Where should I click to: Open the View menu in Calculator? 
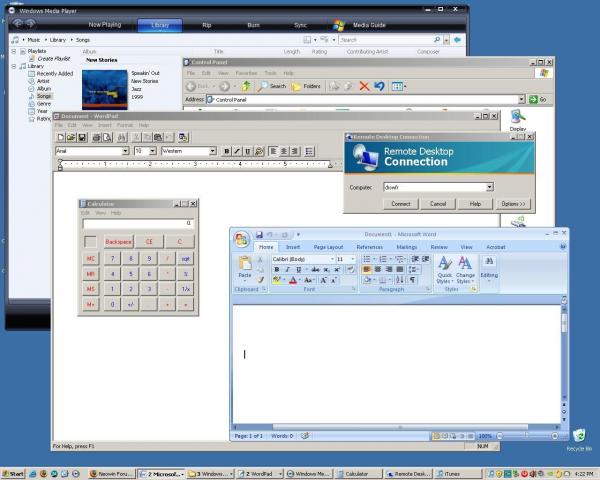pos(100,213)
